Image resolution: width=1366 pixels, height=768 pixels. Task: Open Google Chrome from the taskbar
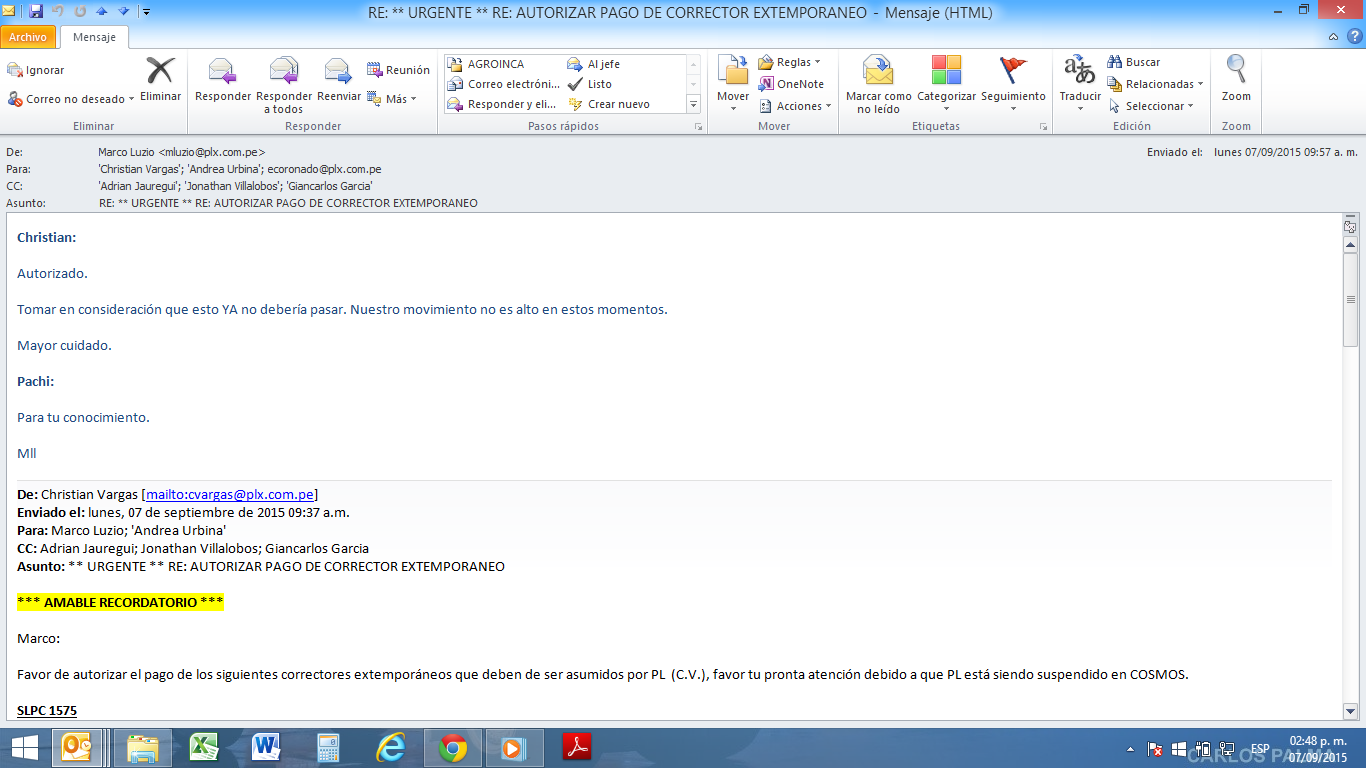point(452,747)
